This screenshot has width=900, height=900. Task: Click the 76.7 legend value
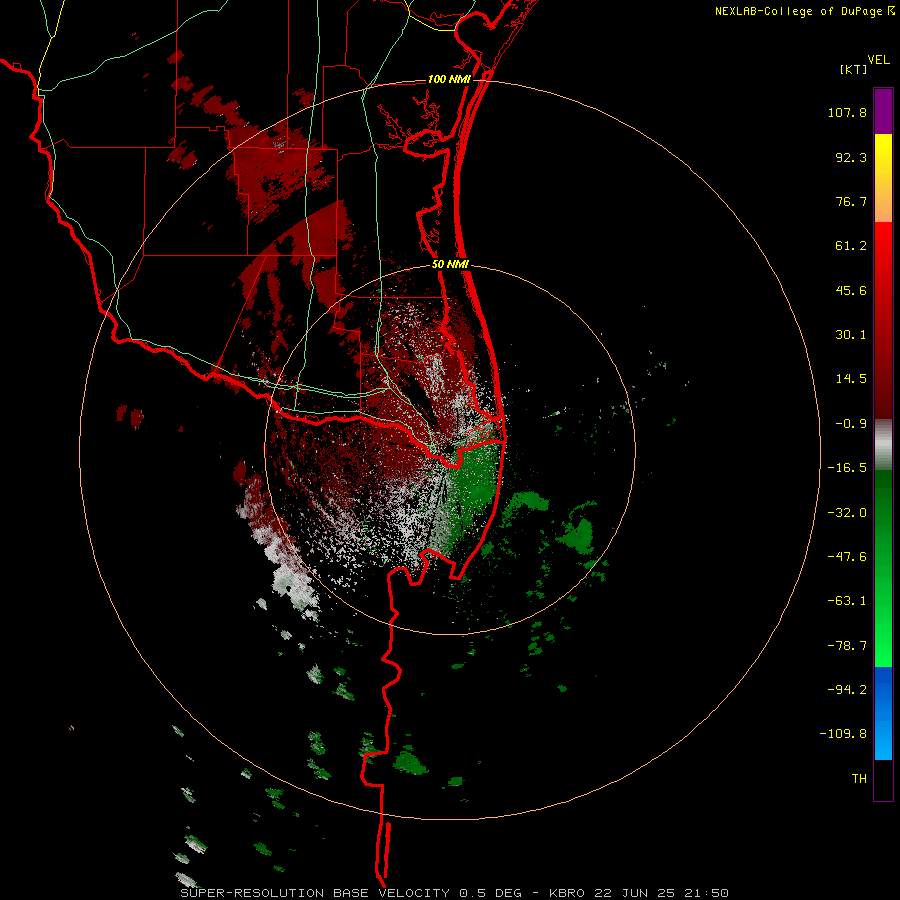coord(851,201)
